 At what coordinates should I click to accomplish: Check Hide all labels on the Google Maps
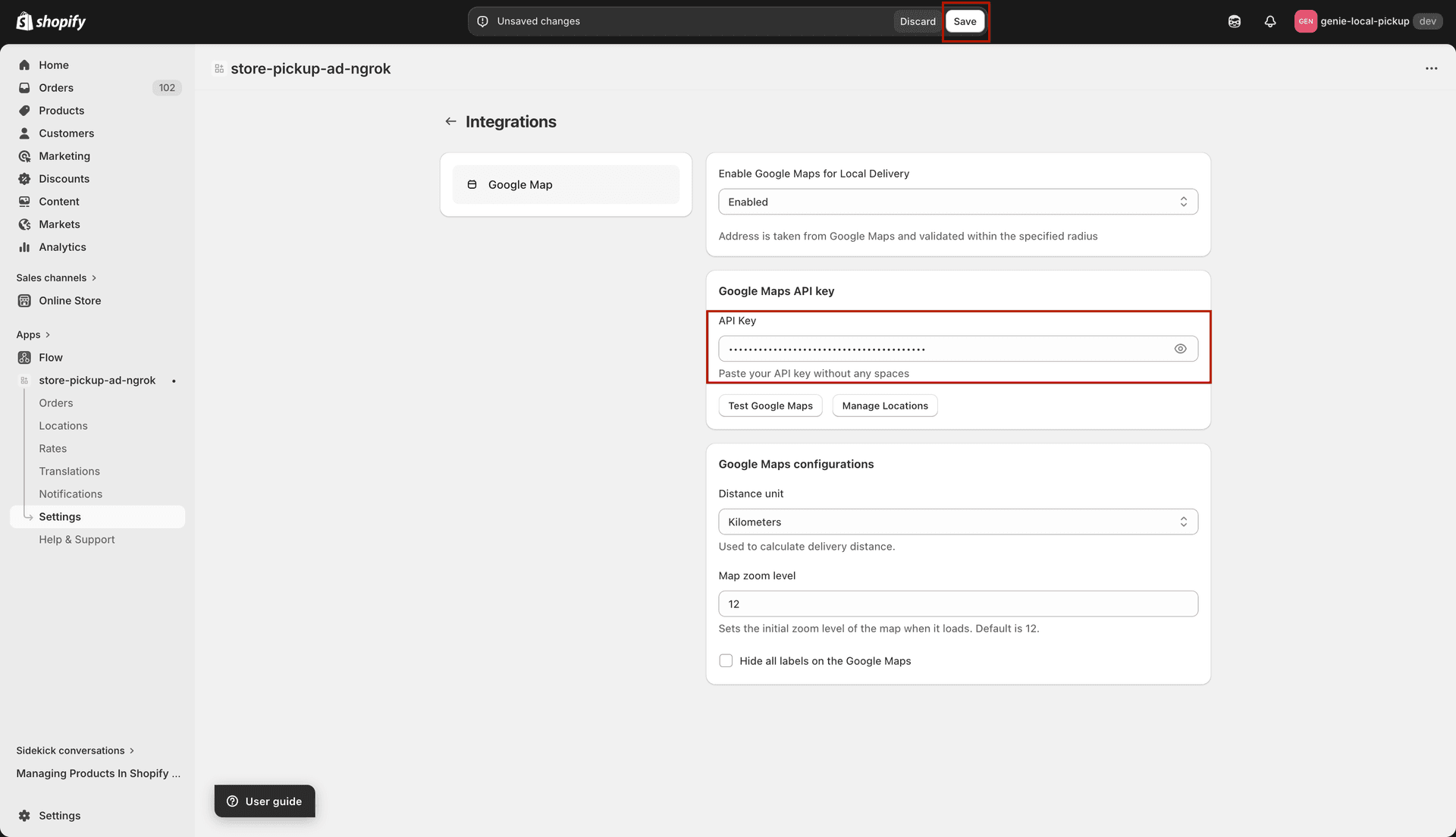(x=726, y=660)
